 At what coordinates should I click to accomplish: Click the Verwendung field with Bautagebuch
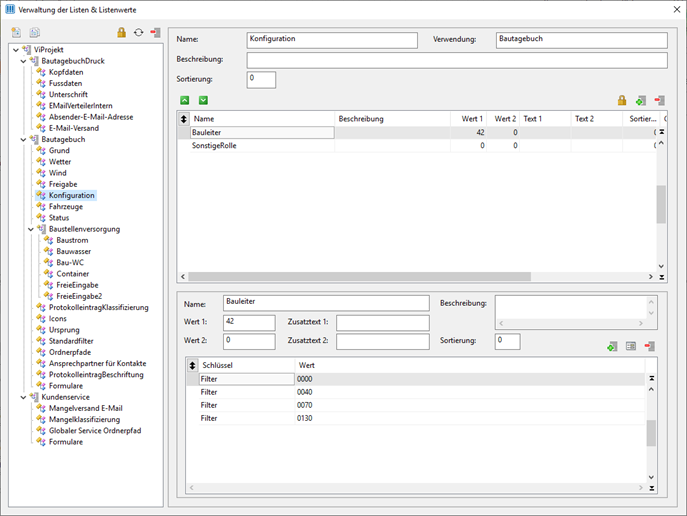coord(582,40)
